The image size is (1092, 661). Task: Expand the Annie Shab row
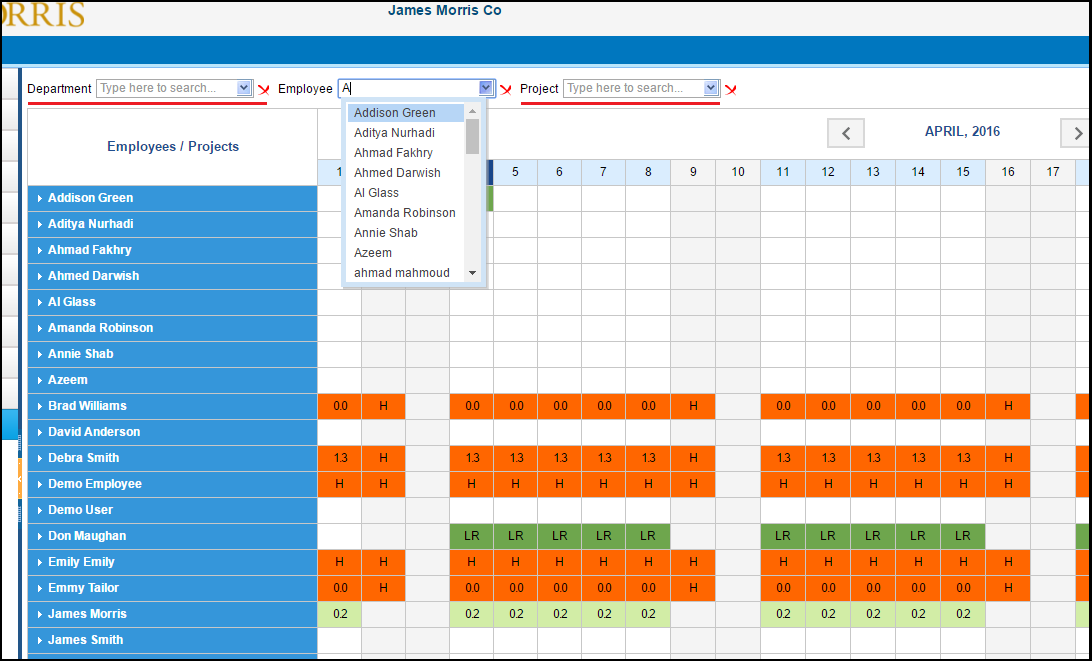pos(40,355)
